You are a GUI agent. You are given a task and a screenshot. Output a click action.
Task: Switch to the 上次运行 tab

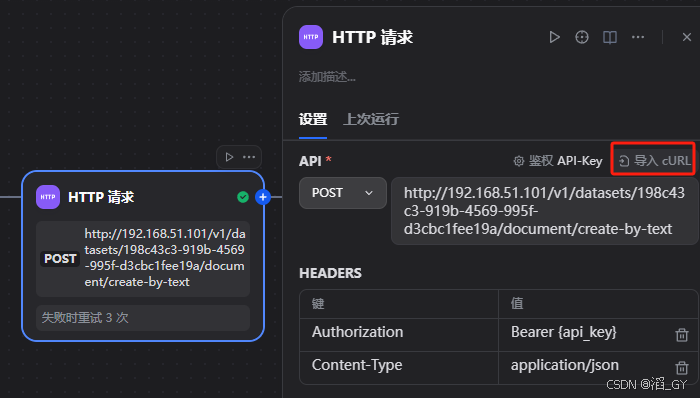(371, 119)
